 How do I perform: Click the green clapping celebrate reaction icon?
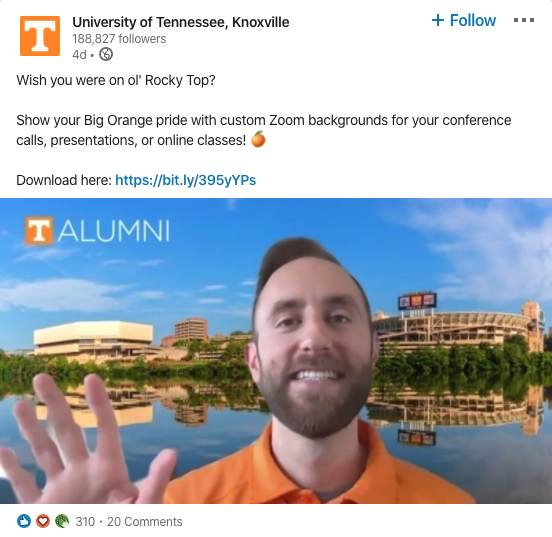coord(62,521)
